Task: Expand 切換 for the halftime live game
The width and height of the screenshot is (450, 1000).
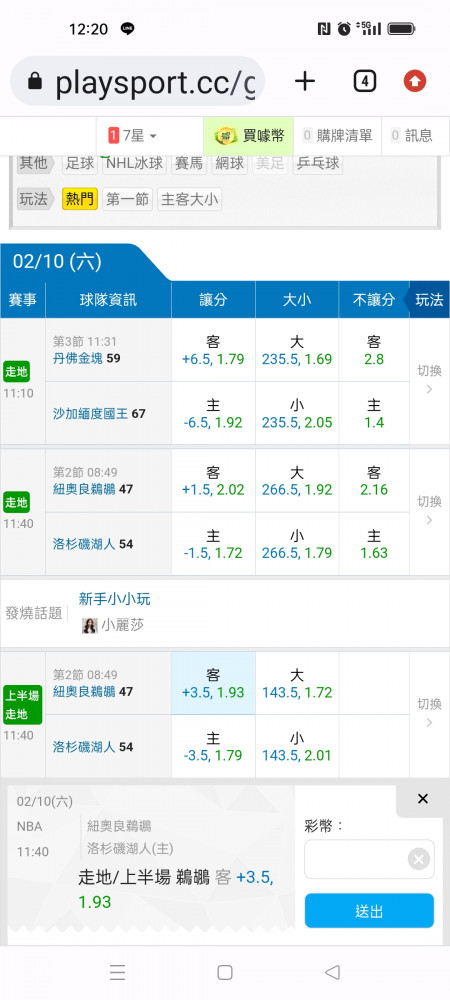Action: coord(429,713)
